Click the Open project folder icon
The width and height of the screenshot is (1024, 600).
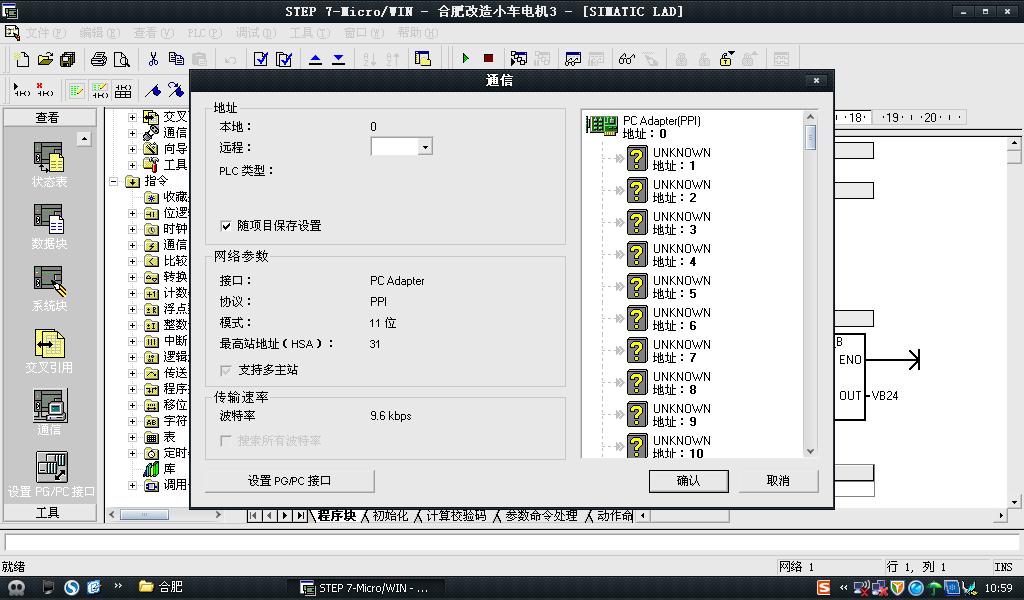[x=45, y=59]
